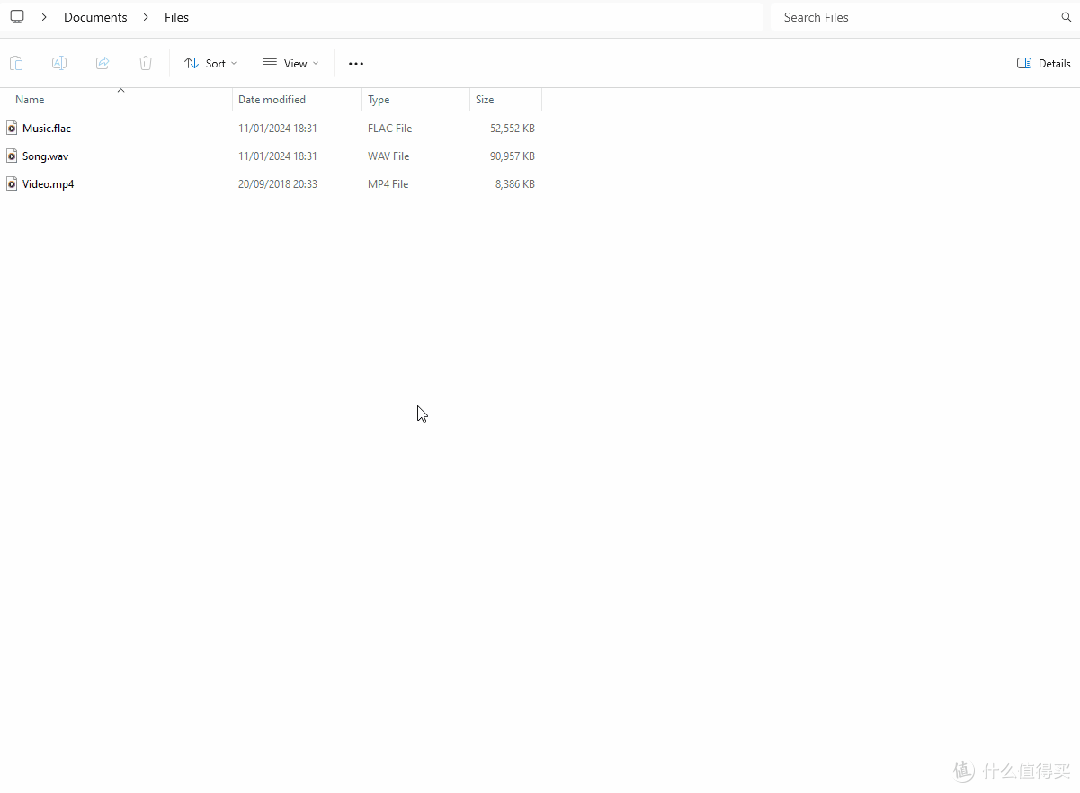The image size is (1080, 793).
Task: Navigate to the Documents breadcrumb
Action: [x=96, y=17]
